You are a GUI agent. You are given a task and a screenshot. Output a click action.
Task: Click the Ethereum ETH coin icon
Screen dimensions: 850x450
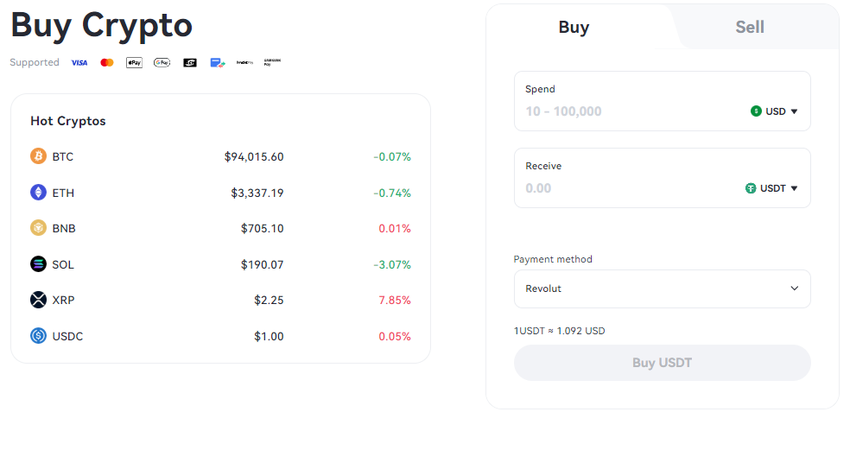click(x=38, y=192)
